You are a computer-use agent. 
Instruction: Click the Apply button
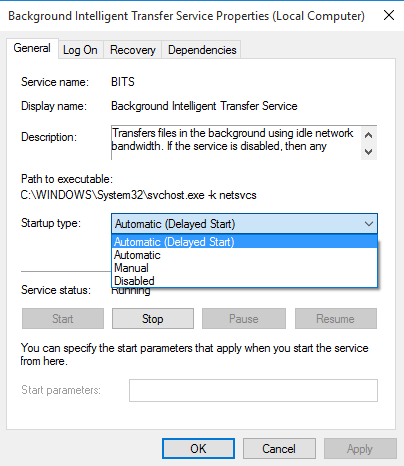[360, 449]
